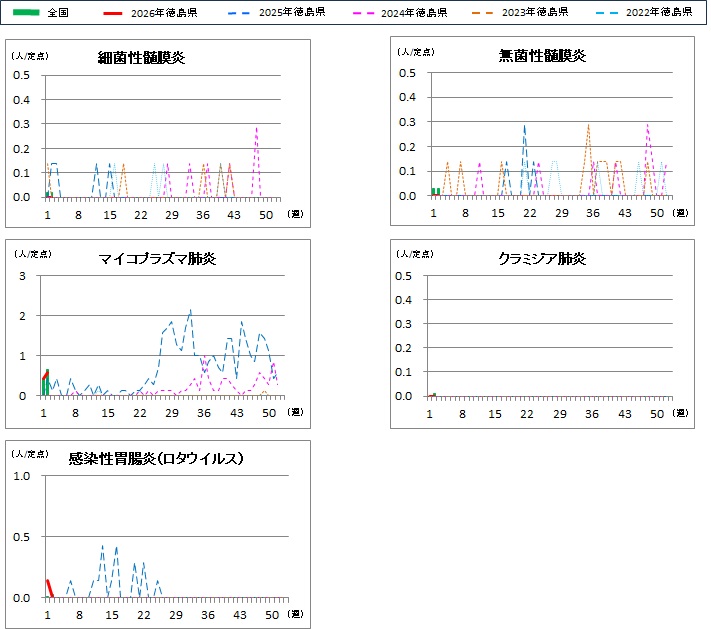Click the クラミジア肺炎 chart title
The width and height of the screenshot is (711, 629).
542,259
